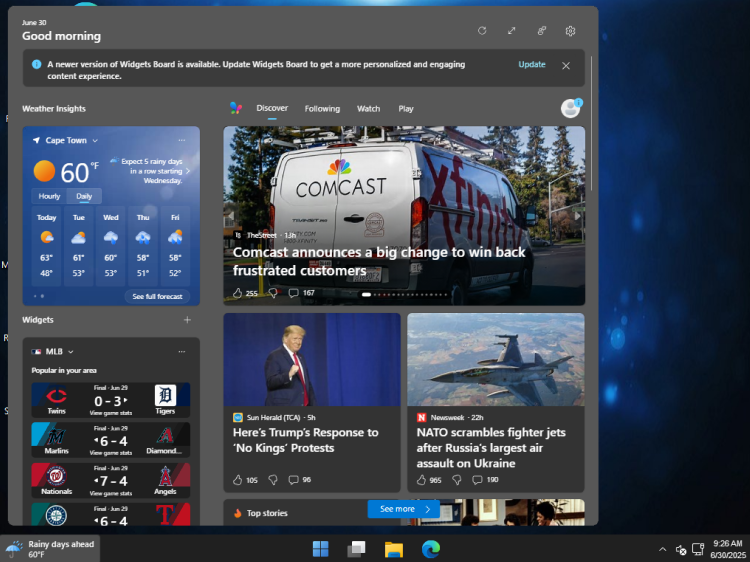Open widgets board settings gear
Screen dimensions: 750x562
(x=570, y=31)
